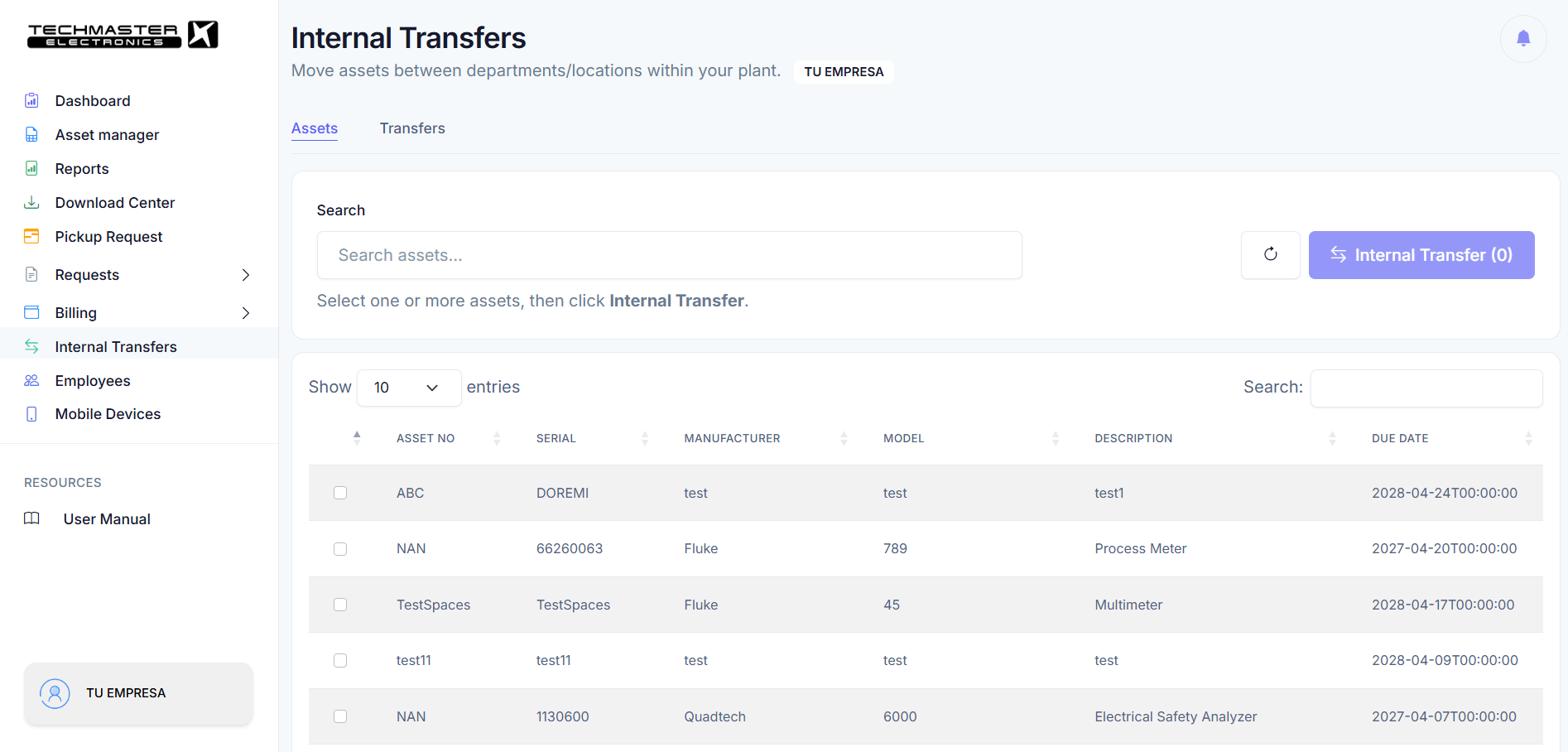This screenshot has height=752, width=1568.
Task: Click the Mobile Devices phone icon
Action: coord(31,413)
